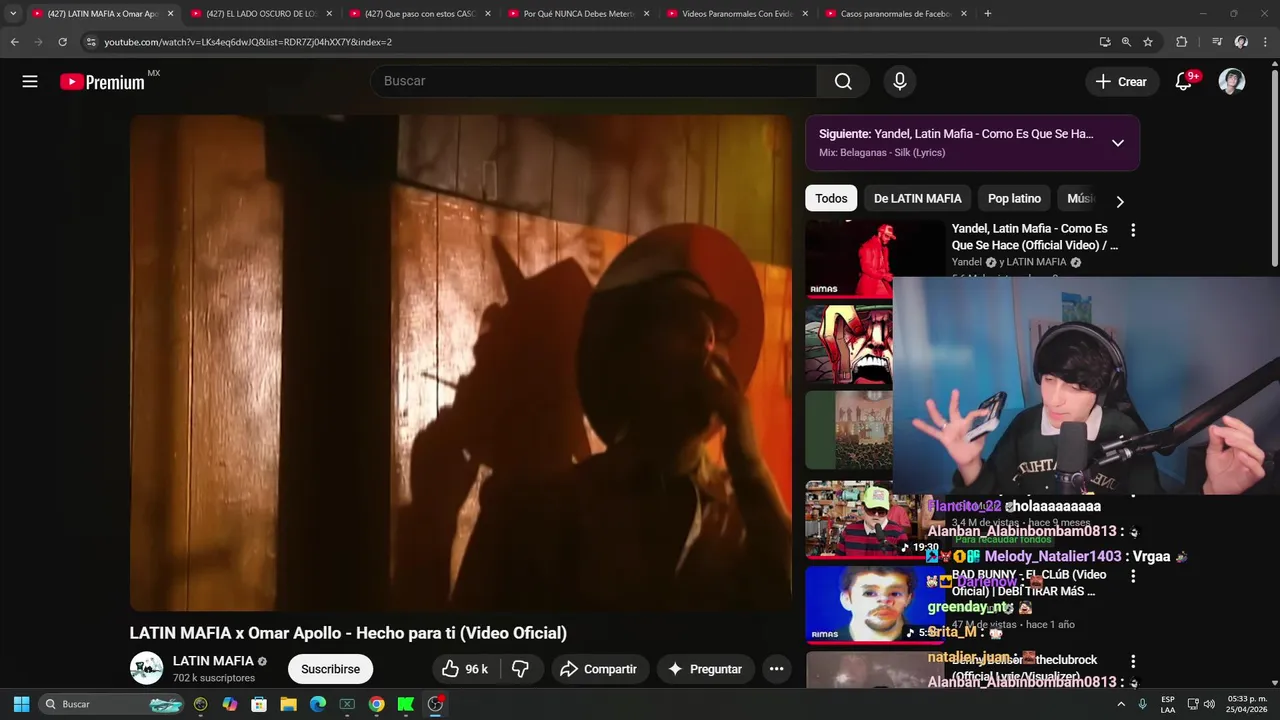Click the YouTube Buscar search field
The image size is (1280, 720).
(x=593, y=81)
